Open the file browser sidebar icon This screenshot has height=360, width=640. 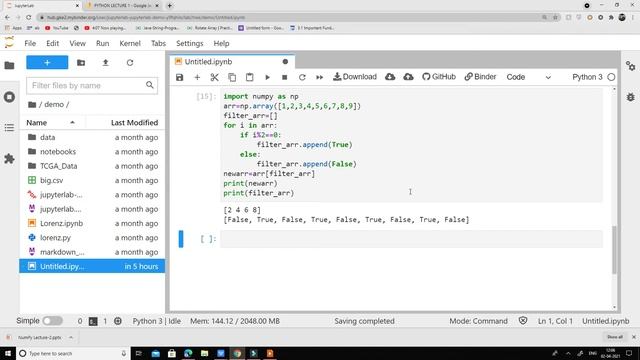coord(9,65)
